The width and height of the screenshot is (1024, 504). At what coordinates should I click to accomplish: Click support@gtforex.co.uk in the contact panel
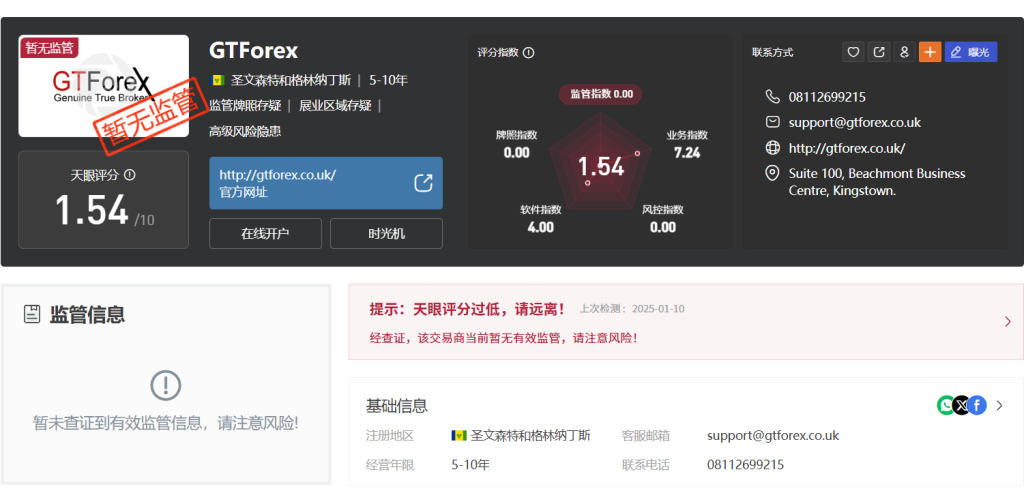coord(854,122)
